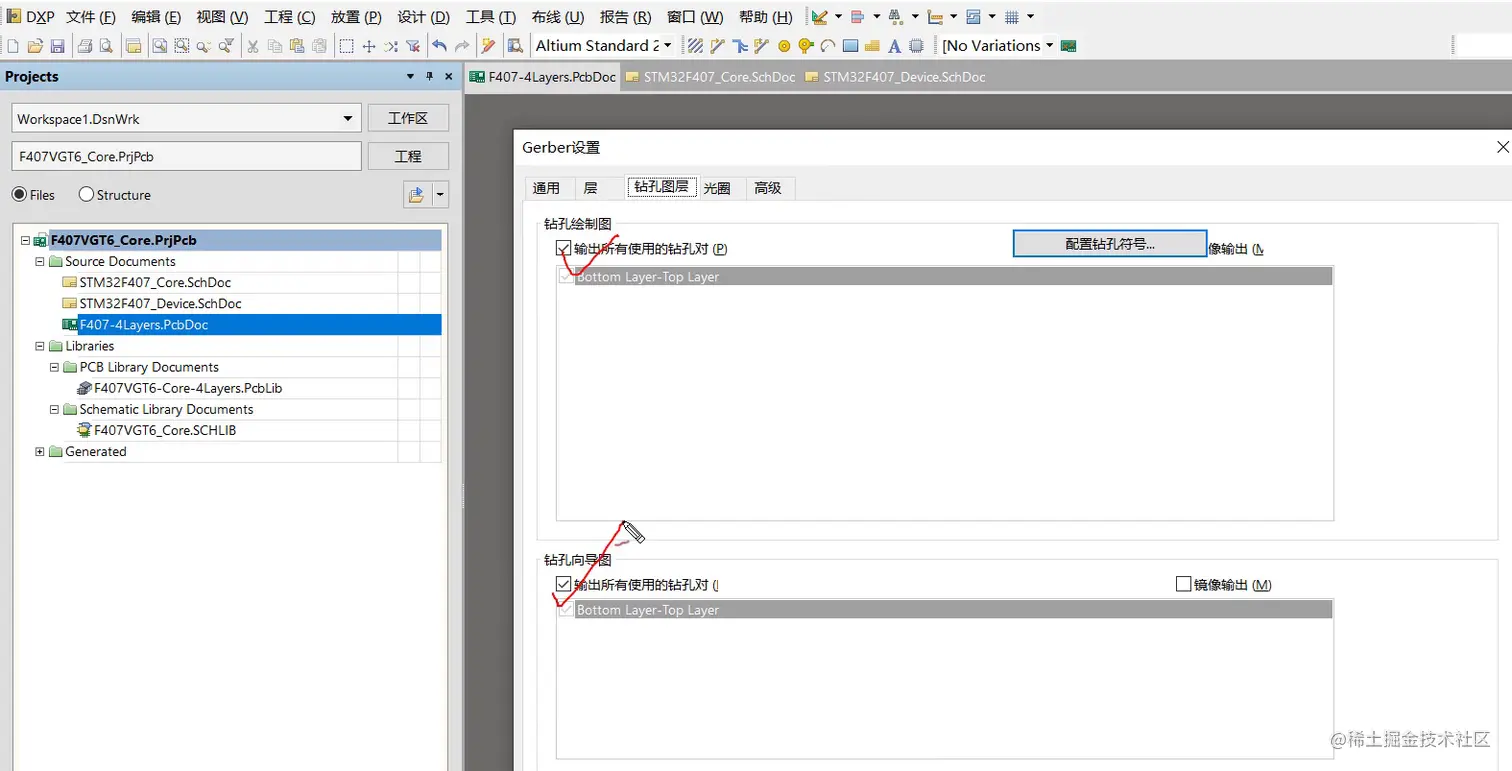Choose the select-inside-area dashed rectangle tool
This screenshot has width=1512, height=771.
coord(346,46)
